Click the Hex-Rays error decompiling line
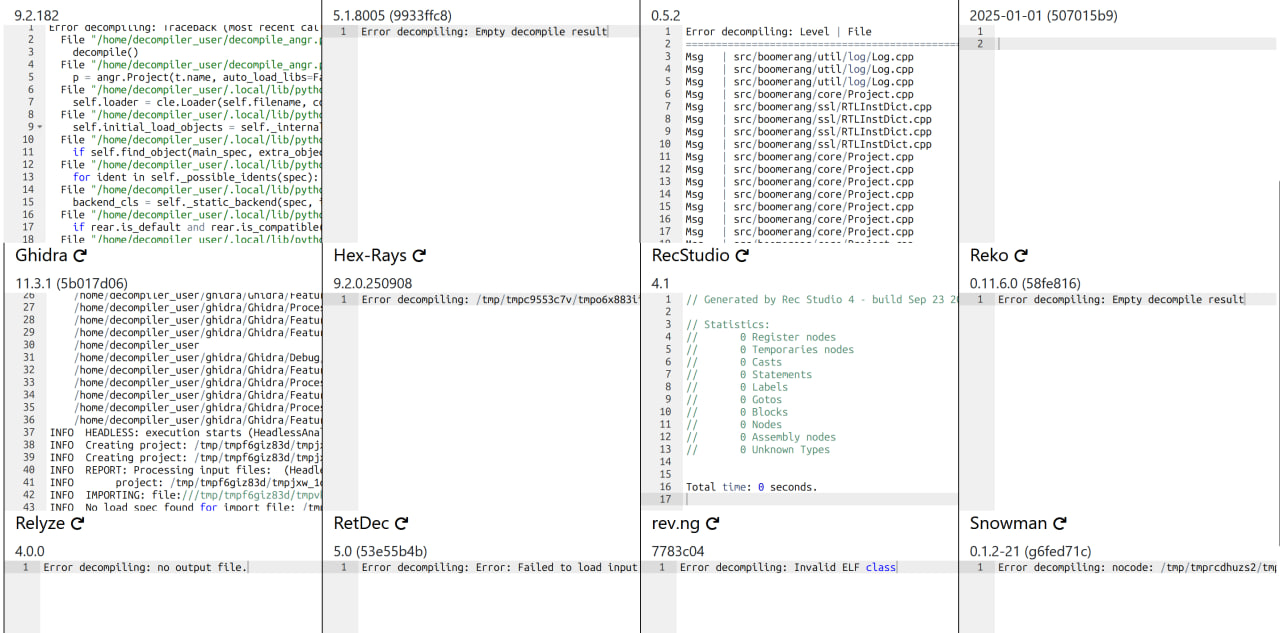The height and width of the screenshot is (633, 1280). coord(498,300)
